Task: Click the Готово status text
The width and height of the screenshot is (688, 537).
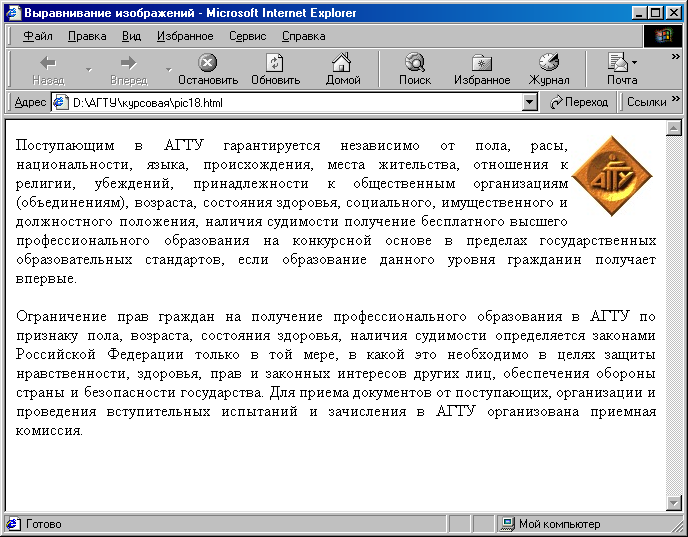Action: click(x=43, y=524)
